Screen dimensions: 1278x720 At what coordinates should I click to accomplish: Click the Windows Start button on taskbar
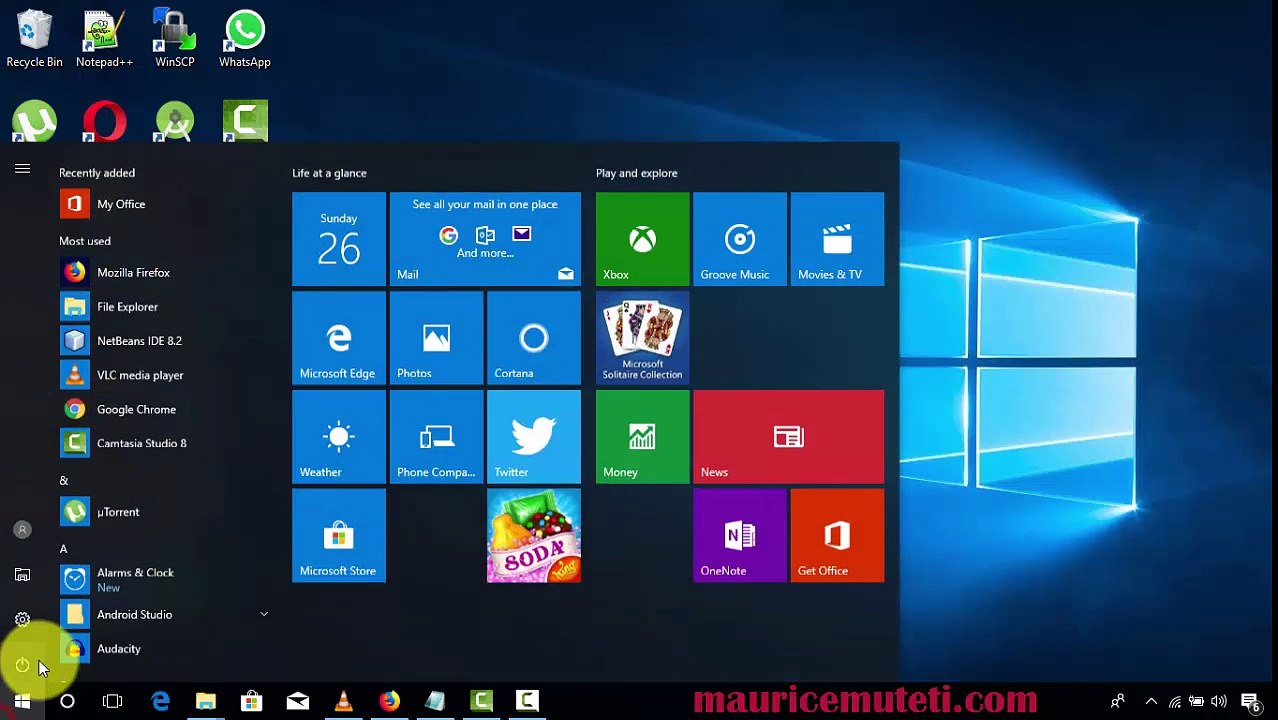22,702
